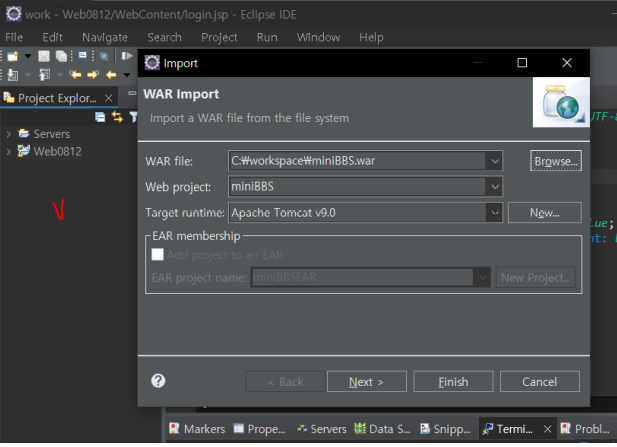This screenshot has height=447, width=617.
Task: Expand the Servers tree node
Action: tap(9, 134)
